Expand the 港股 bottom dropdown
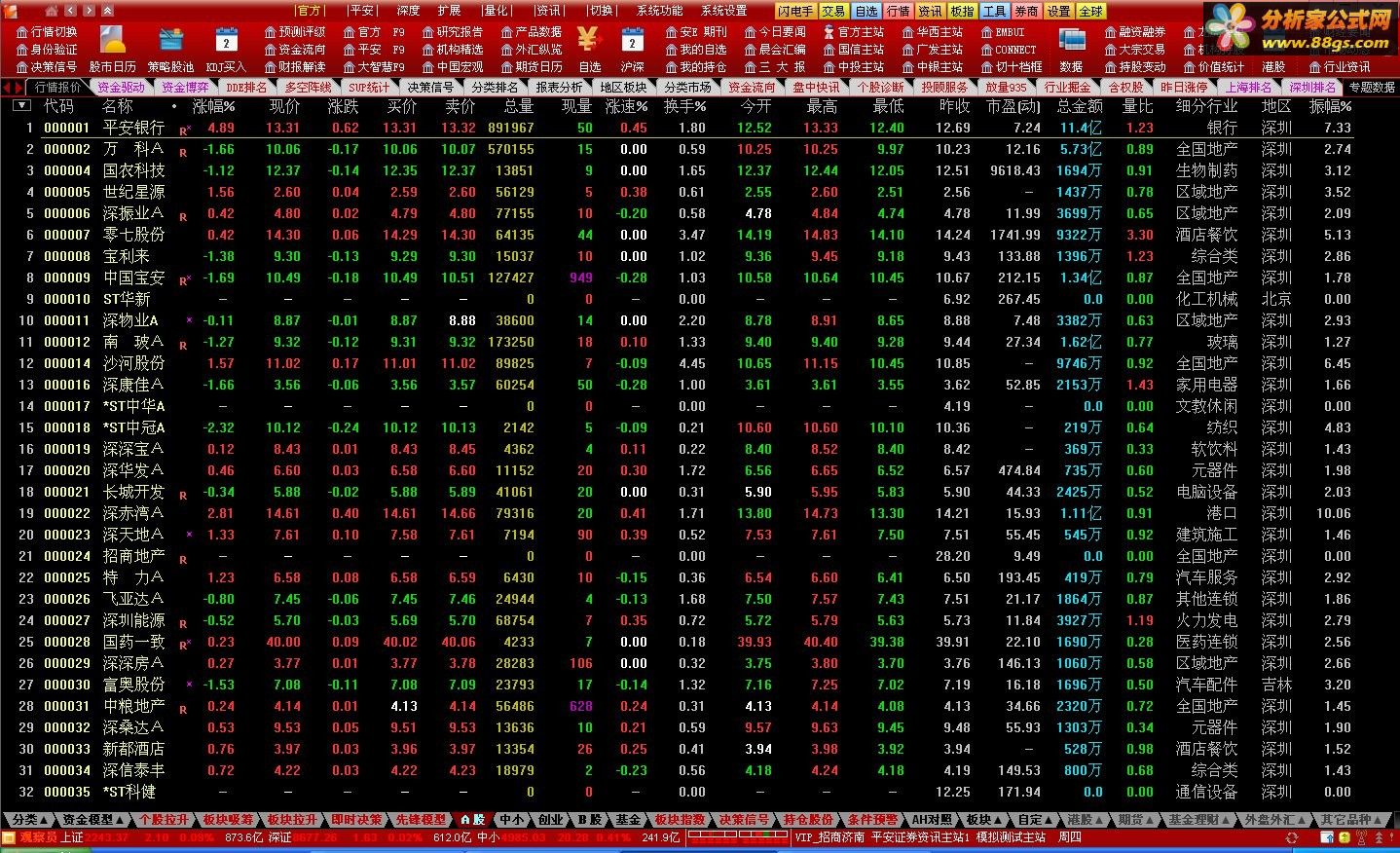The height and width of the screenshot is (853, 1400). pos(1086,820)
